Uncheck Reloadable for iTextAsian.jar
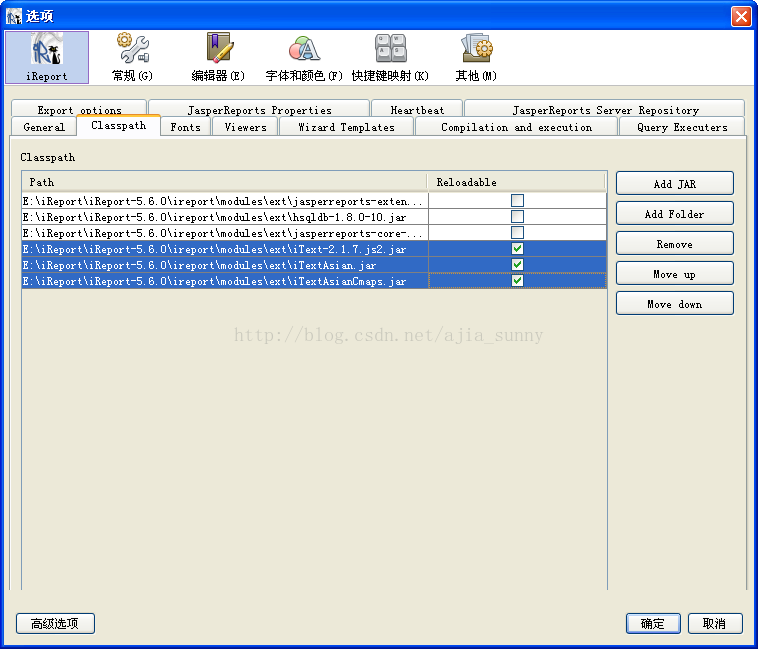This screenshot has height=649, width=758. pyautogui.click(x=517, y=264)
